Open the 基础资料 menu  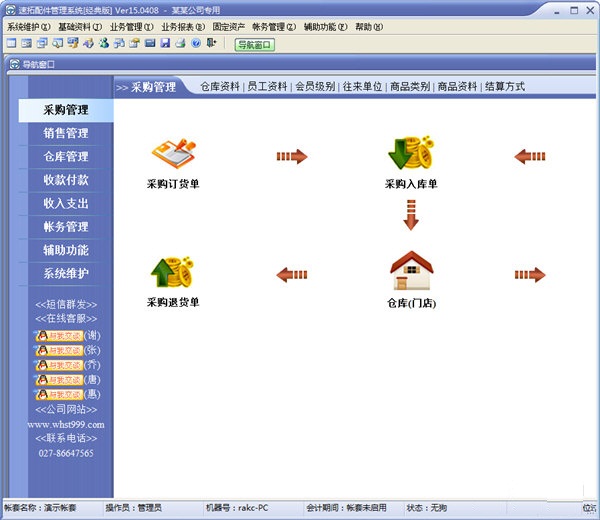(80, 27)
